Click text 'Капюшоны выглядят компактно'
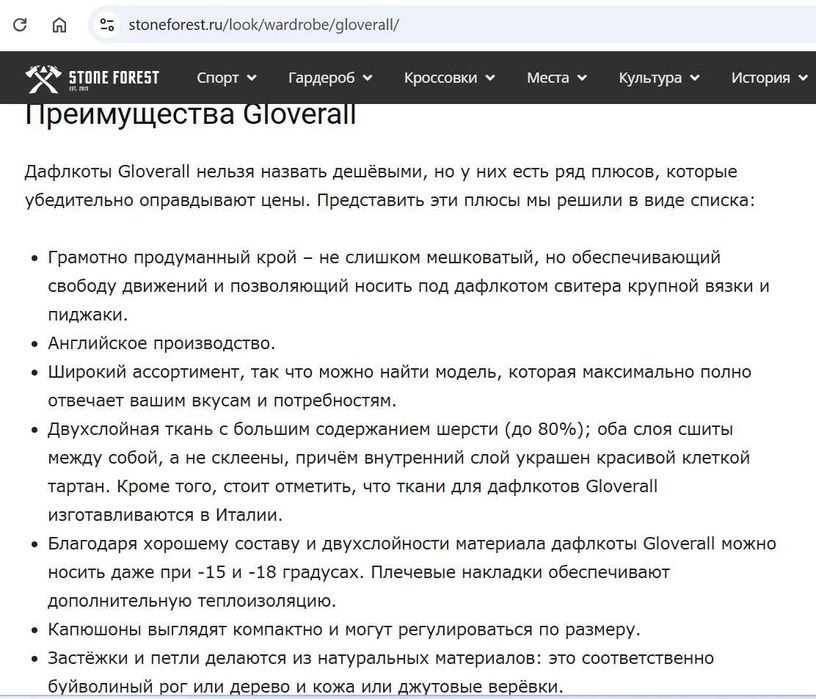The image size is (816, 699). pyautogui.click(x=185, y=630)
